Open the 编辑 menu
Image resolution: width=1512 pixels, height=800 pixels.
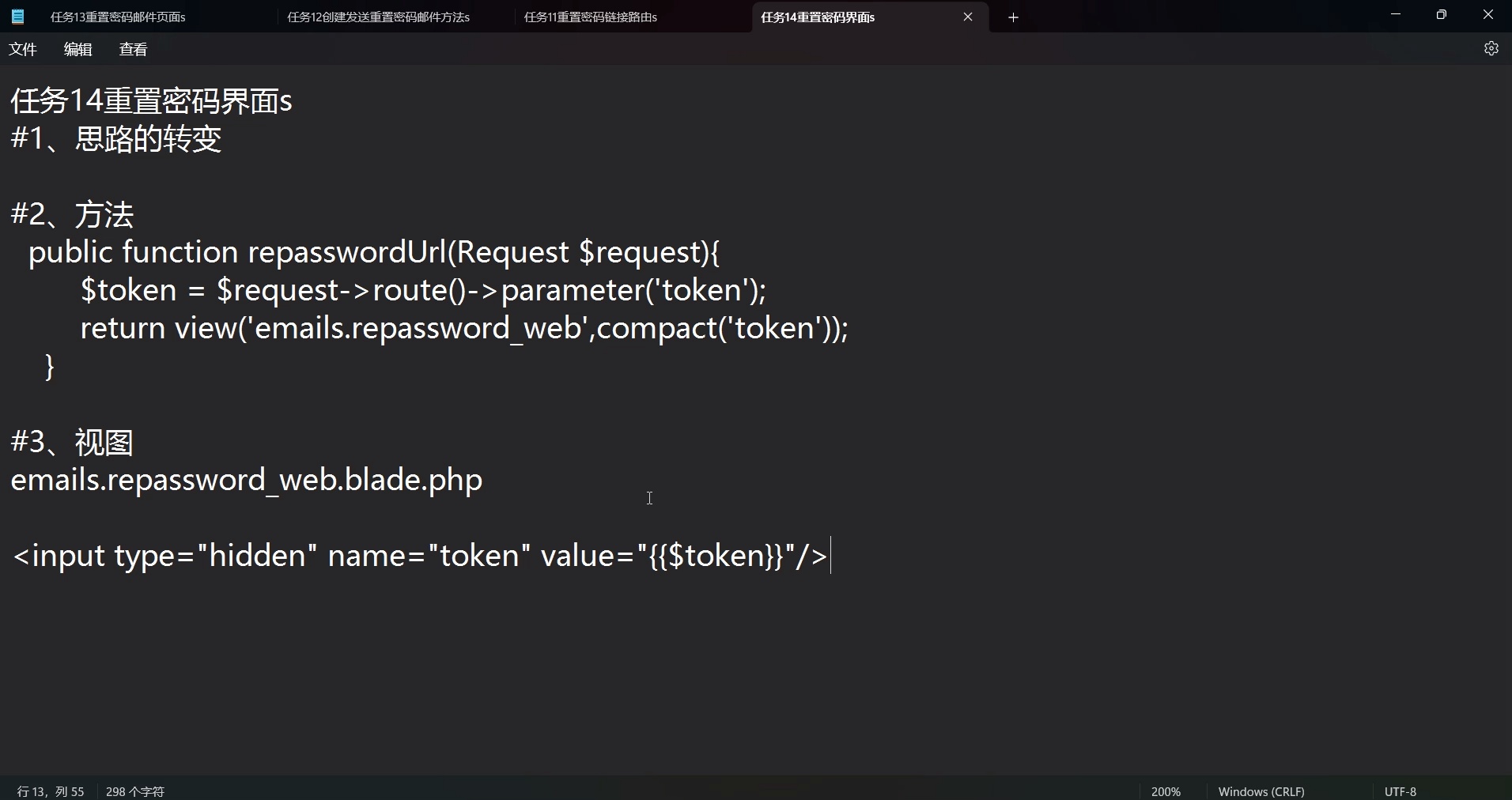click(77, 48)
